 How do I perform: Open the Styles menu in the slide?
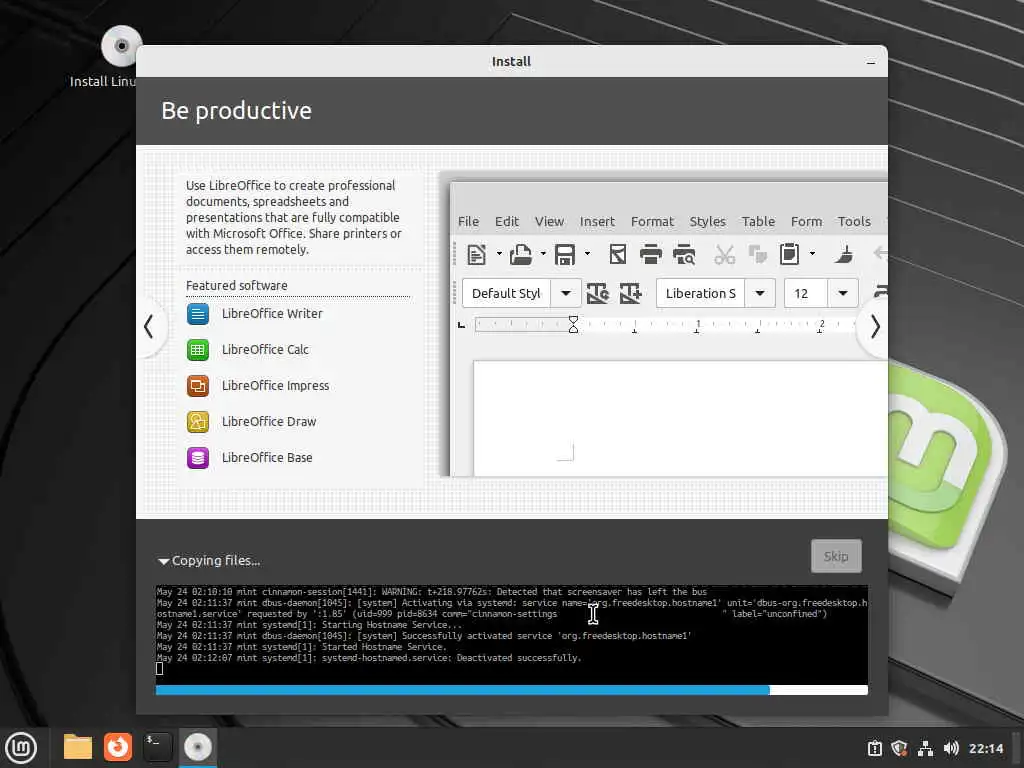707,221
